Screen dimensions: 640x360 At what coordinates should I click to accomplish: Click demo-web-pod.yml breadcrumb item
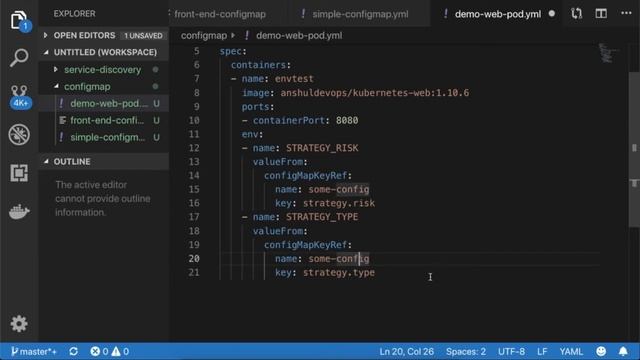299,36
